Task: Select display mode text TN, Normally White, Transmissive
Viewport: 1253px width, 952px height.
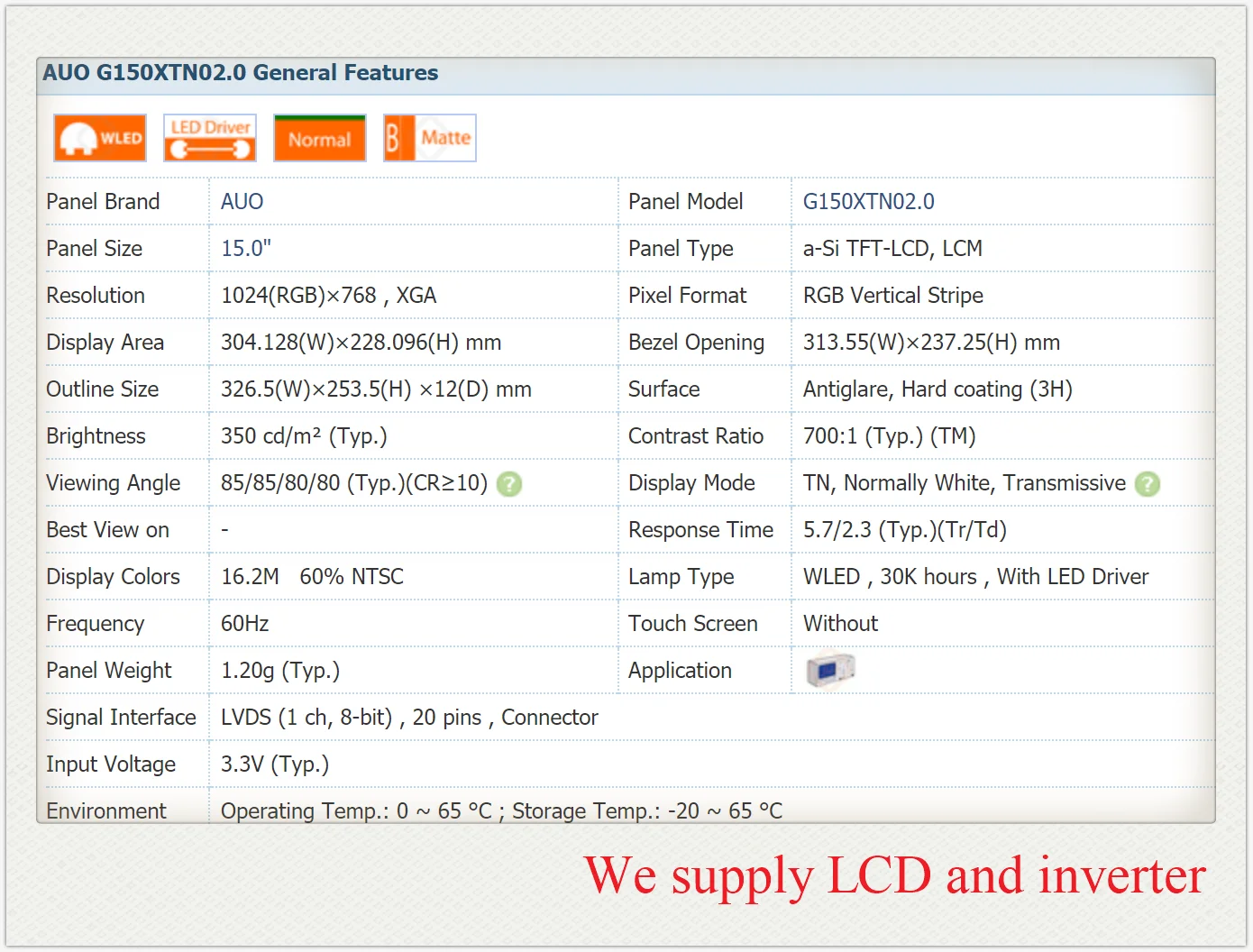Action: tap(965, 483)
